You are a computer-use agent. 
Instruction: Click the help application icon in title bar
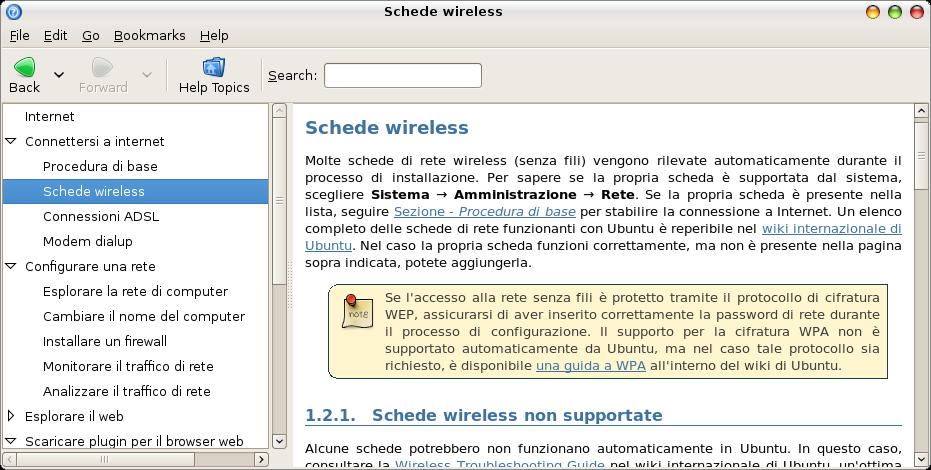pyautogui.click(x=13, y=11)
